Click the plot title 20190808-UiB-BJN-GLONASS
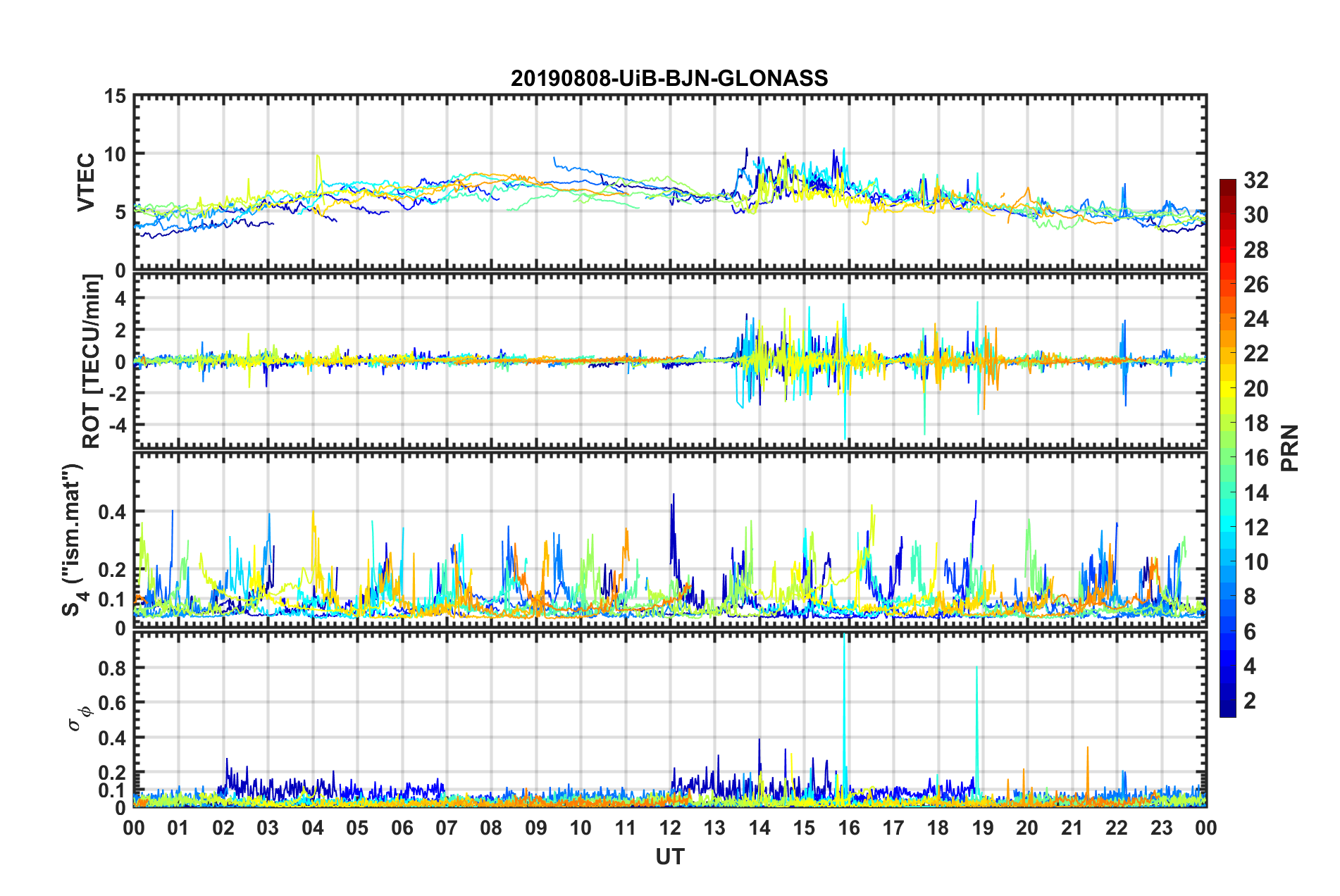1340x896 pixels. click(x=669, y=78)
